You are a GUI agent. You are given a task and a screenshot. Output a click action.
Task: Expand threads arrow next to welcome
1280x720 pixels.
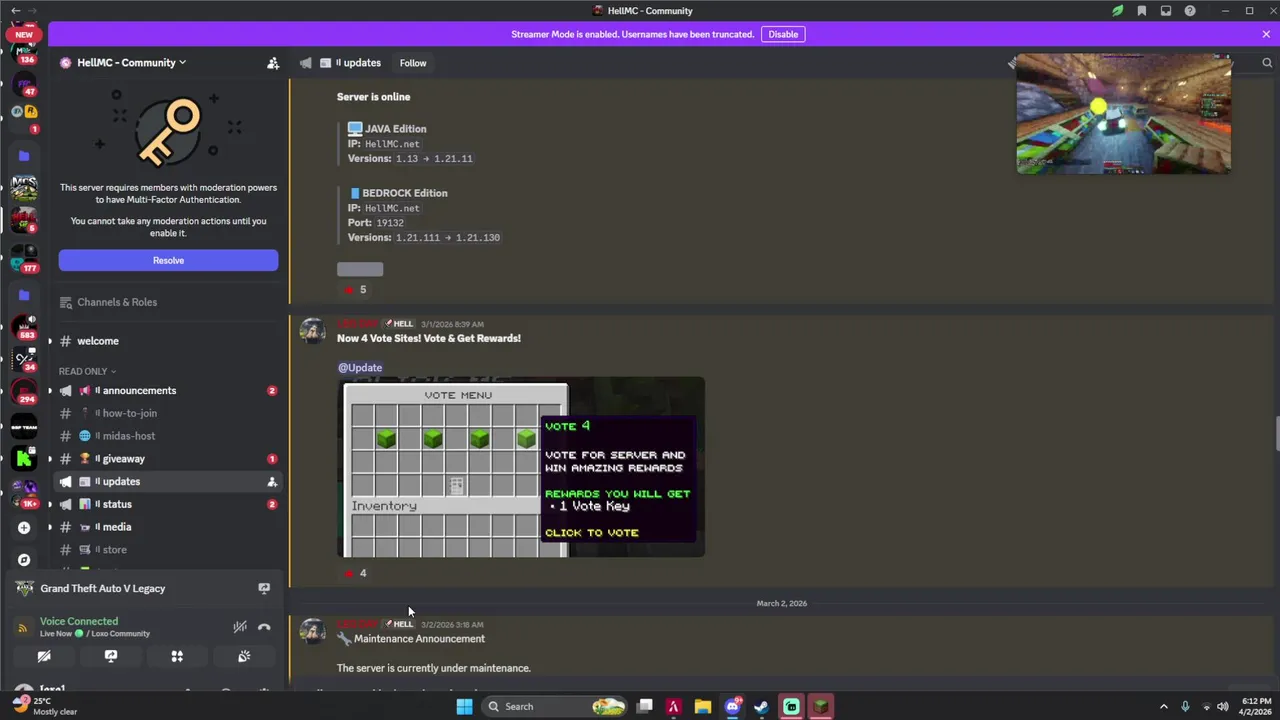[50, 341]
